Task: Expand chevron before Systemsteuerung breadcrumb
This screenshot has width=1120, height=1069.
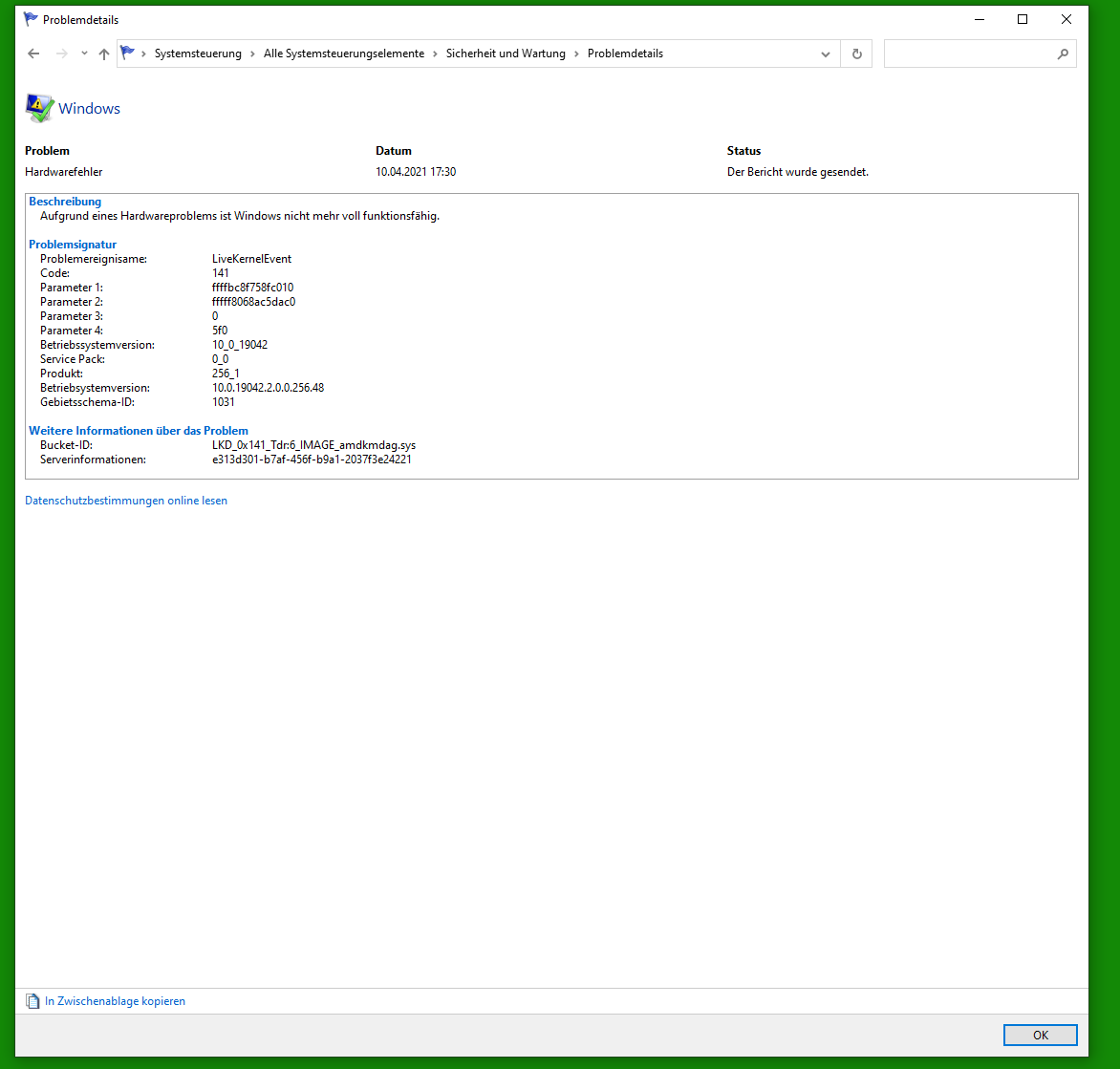Action: click(x=143, y=54)
